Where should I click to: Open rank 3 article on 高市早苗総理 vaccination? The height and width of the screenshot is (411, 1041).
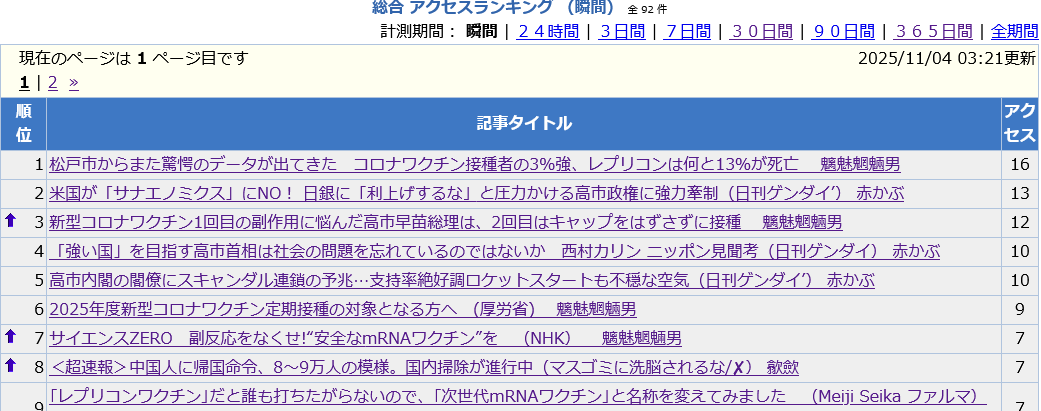click(x=445, y=222)
